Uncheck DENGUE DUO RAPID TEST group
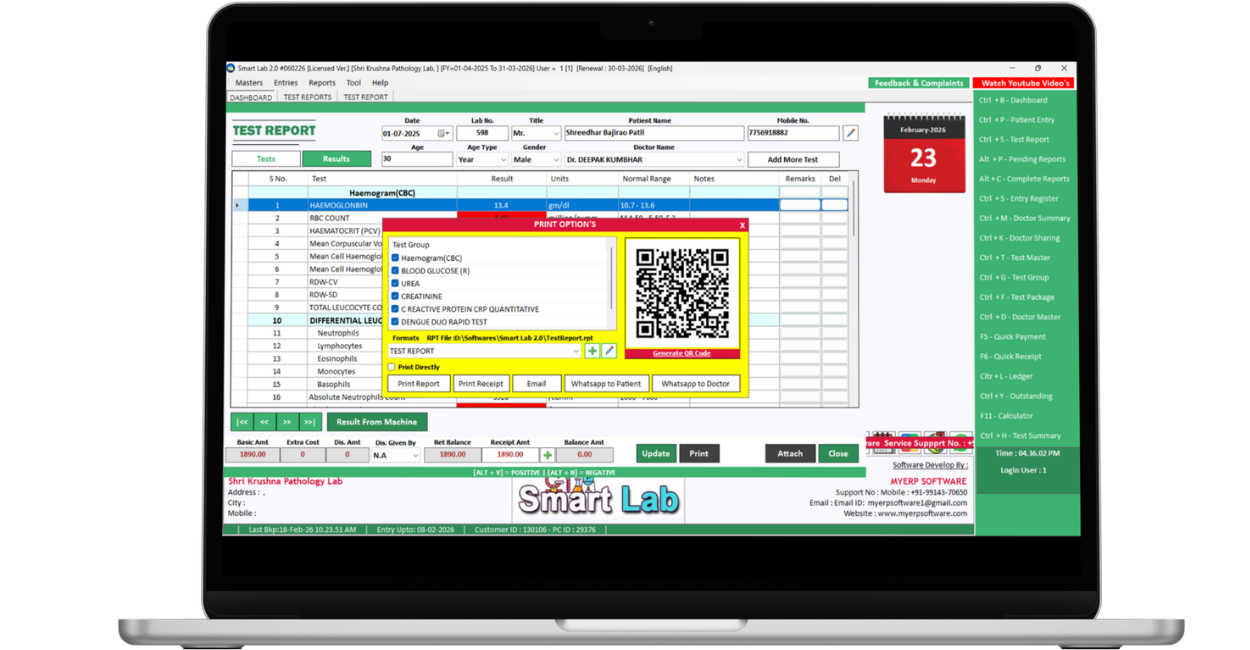The width and height of the screenshot is (1250, 650). (395, 322)
